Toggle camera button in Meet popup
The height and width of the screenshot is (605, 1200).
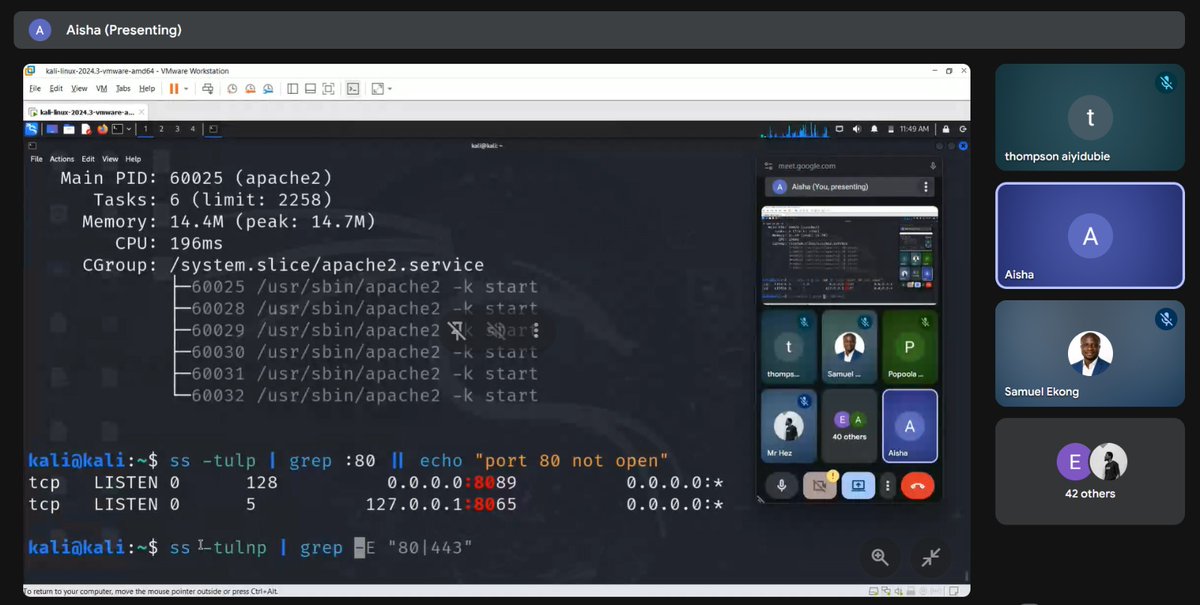[x=819, y=486]
